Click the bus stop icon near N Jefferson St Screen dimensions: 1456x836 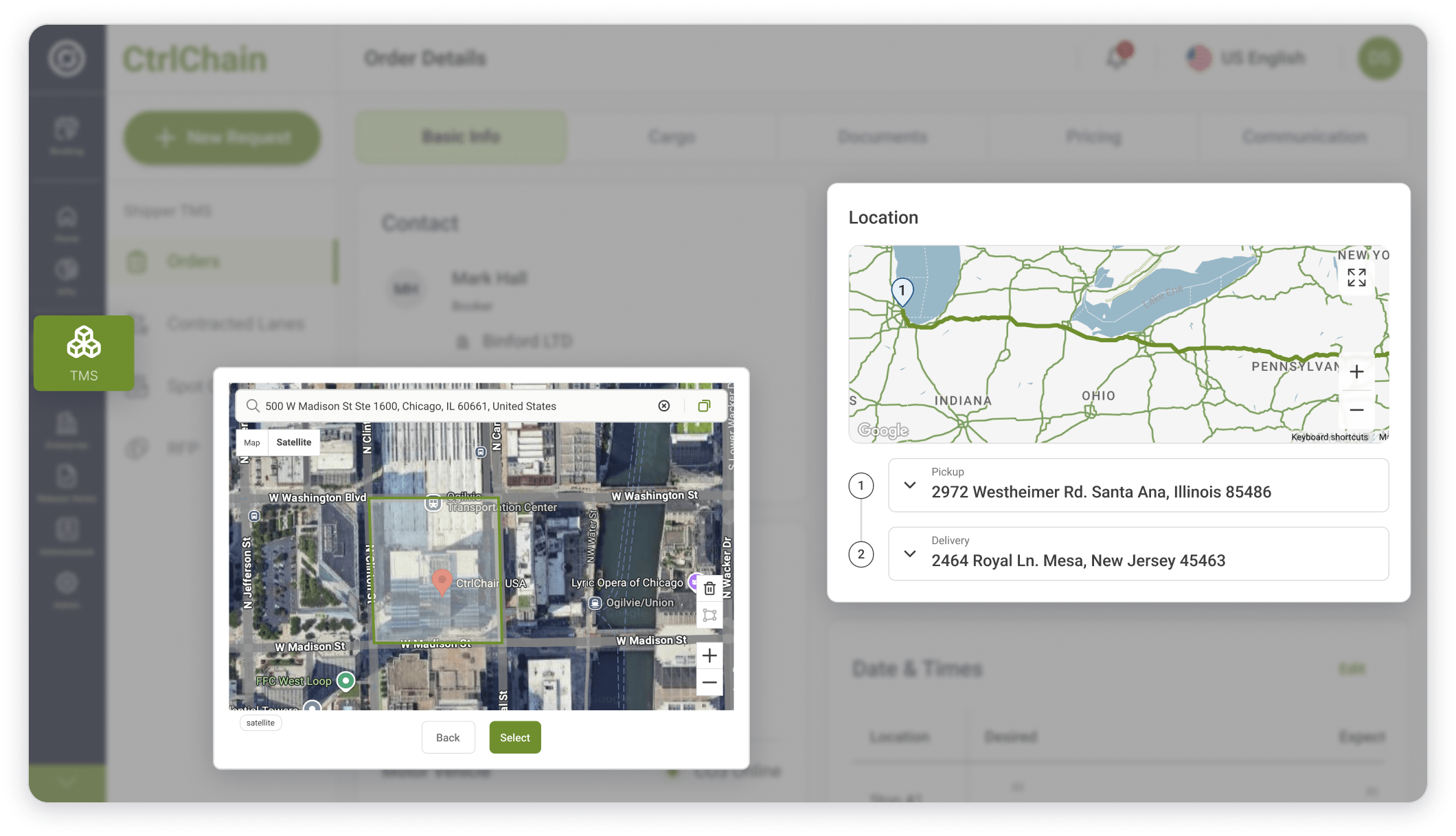tap(254, 516)
